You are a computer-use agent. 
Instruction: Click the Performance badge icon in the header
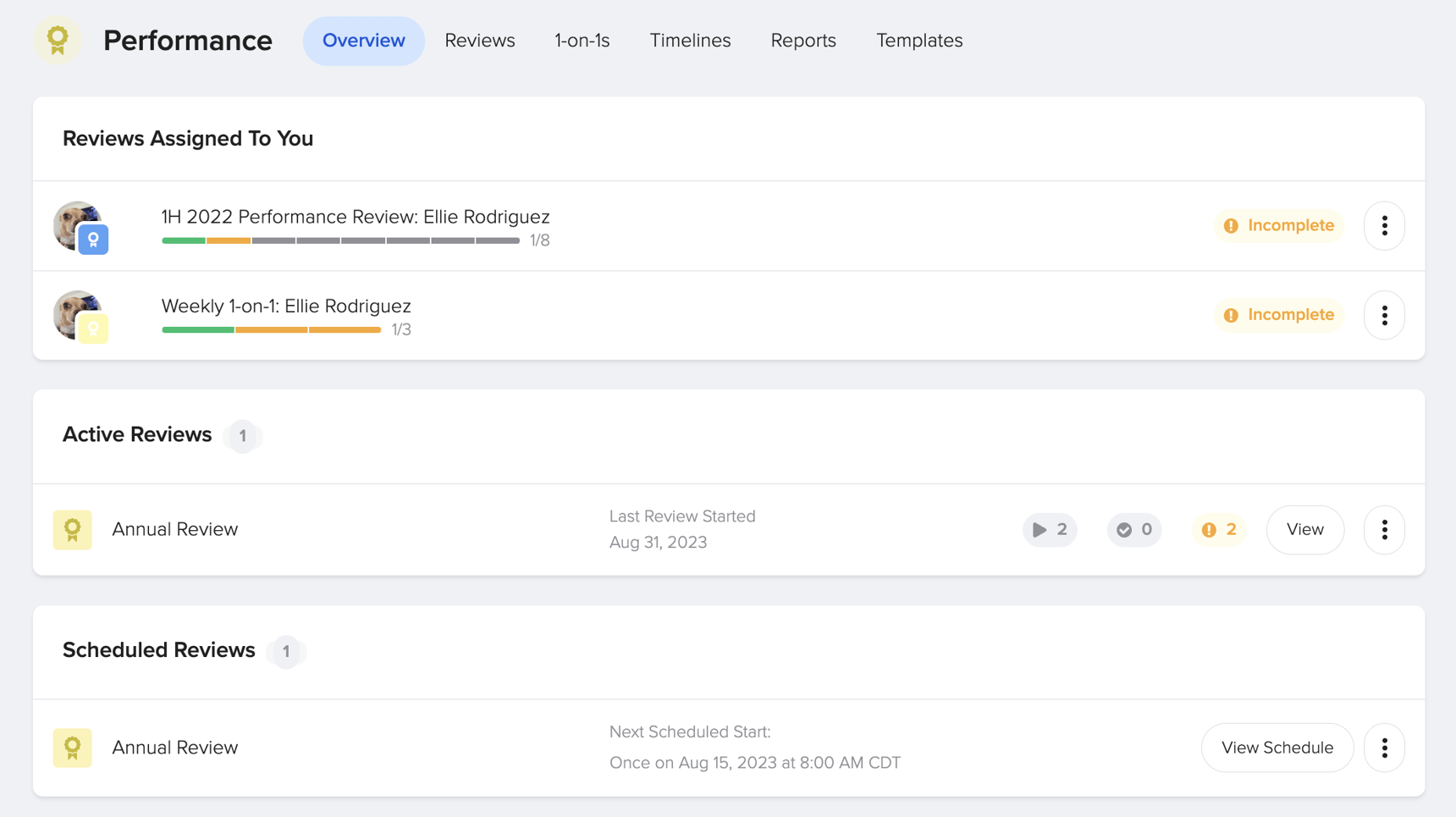click(57, 40)
